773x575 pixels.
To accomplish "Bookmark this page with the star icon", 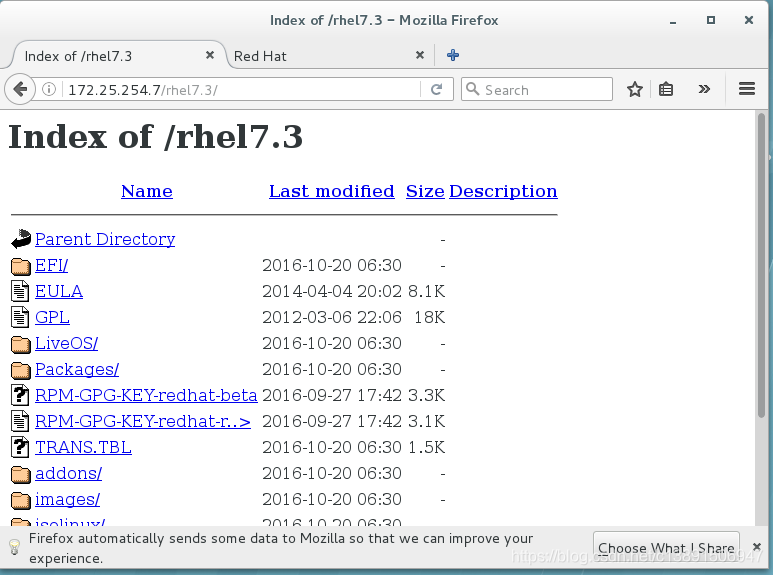I will [634, 89].
